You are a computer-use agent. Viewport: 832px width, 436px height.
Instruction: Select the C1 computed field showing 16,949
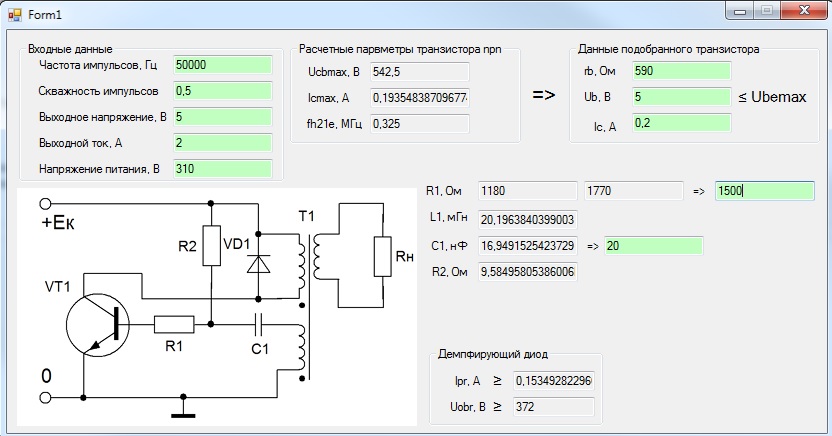pos(527,246)
